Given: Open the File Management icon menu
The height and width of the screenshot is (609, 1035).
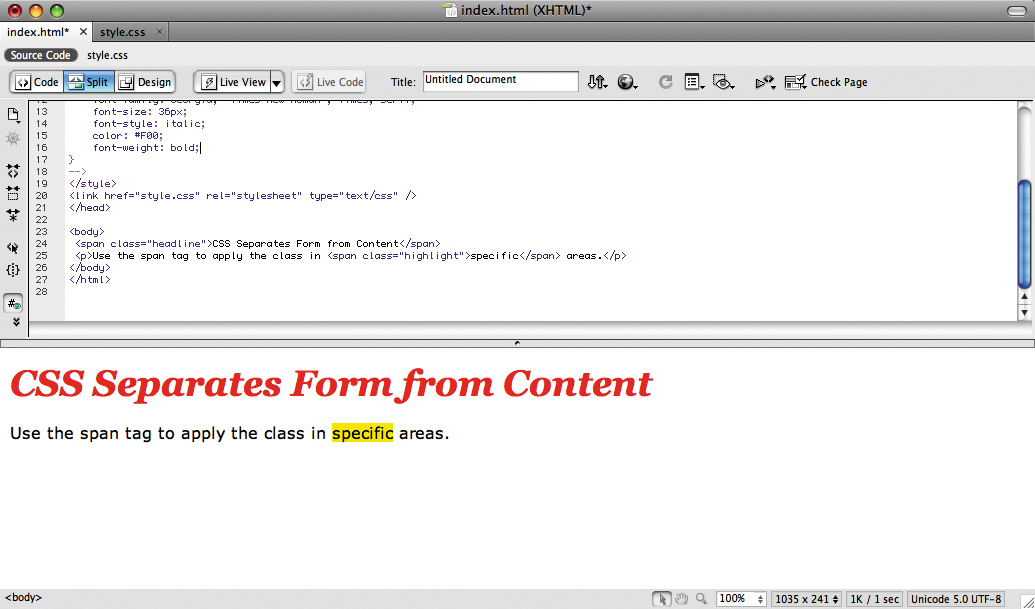Looking at the screenshot, I should point(597,82).
